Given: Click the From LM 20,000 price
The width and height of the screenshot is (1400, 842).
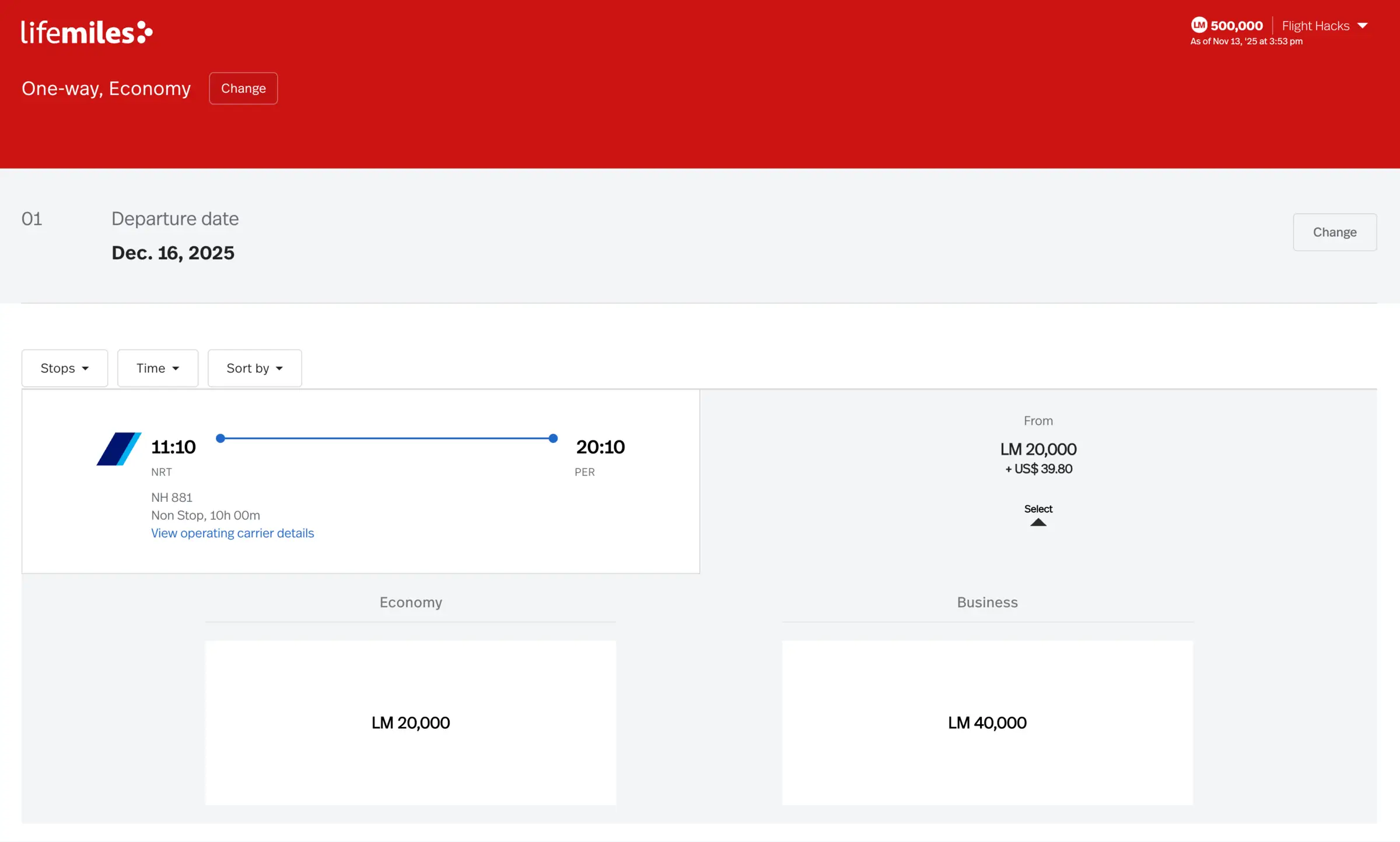Looking at the screenshot, I should click(x=1038, y=449).
